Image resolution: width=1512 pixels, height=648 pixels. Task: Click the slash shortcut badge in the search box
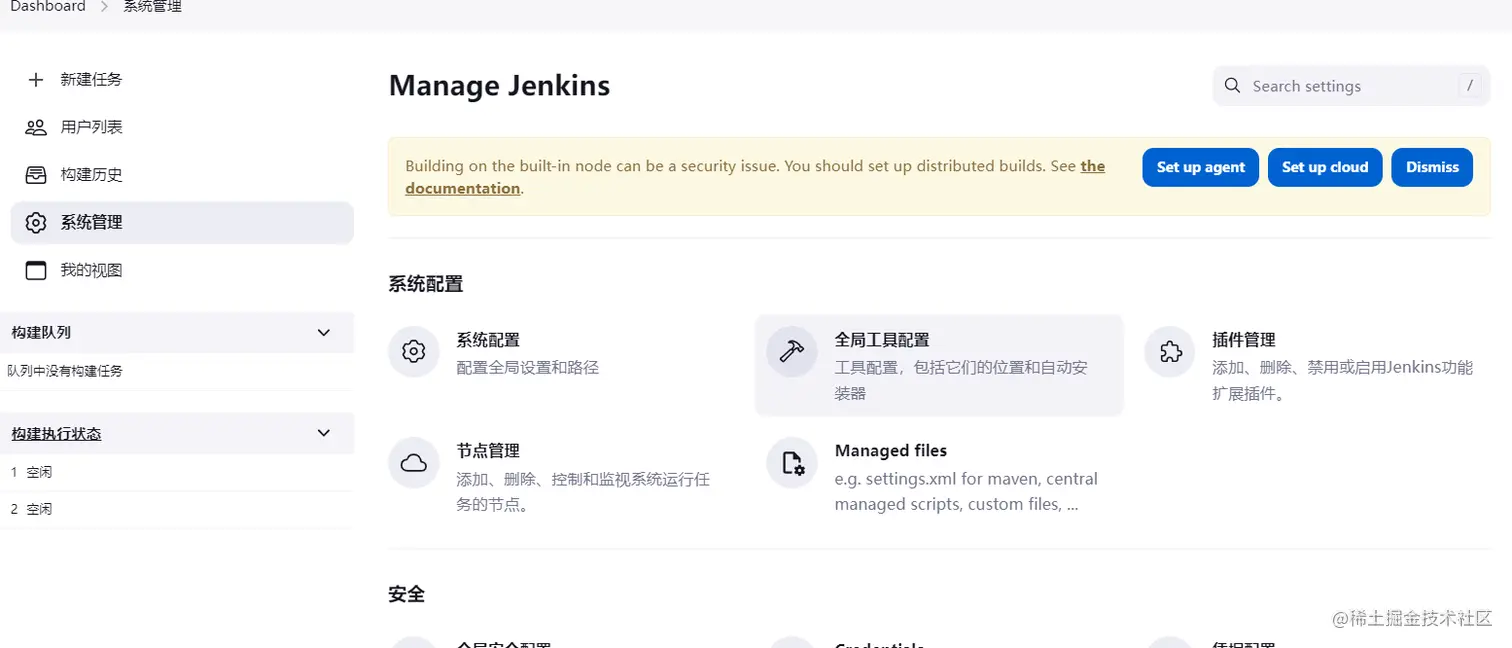click(x=1469, y=86)
